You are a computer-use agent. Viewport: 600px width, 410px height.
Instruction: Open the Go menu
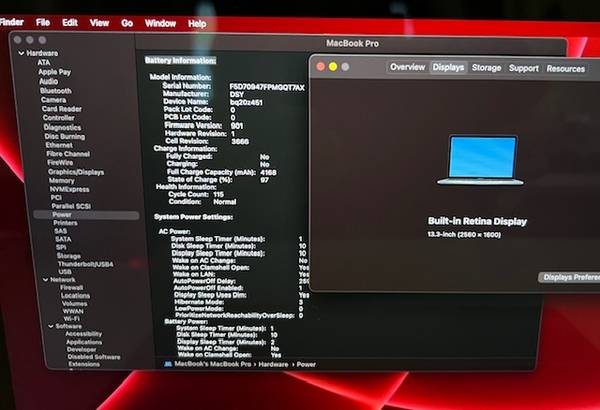pos(127,24)
